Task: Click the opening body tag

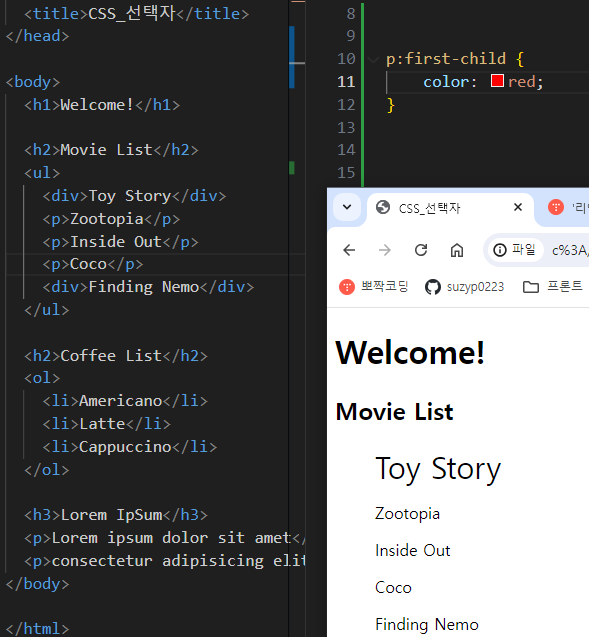Action: point(33,82)
